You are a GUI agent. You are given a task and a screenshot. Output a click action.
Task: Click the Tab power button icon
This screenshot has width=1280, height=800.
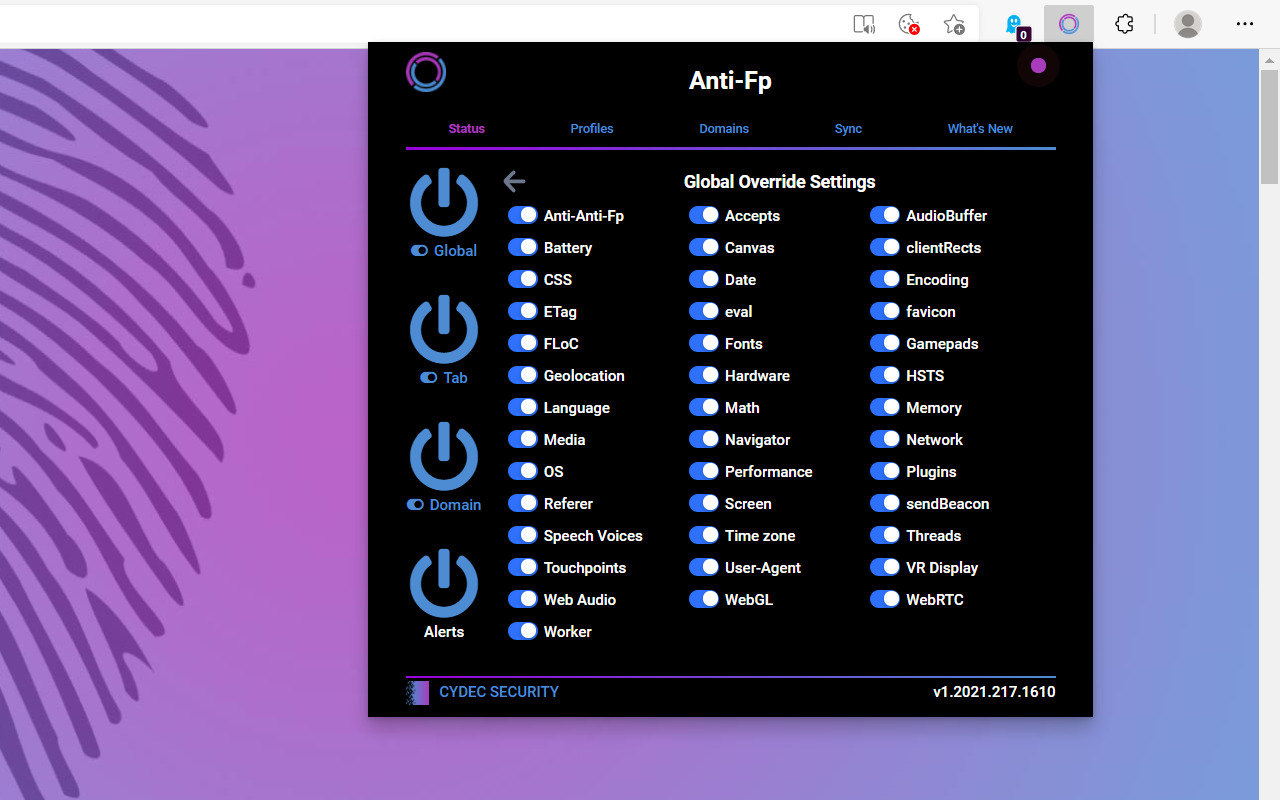point(444,330)
